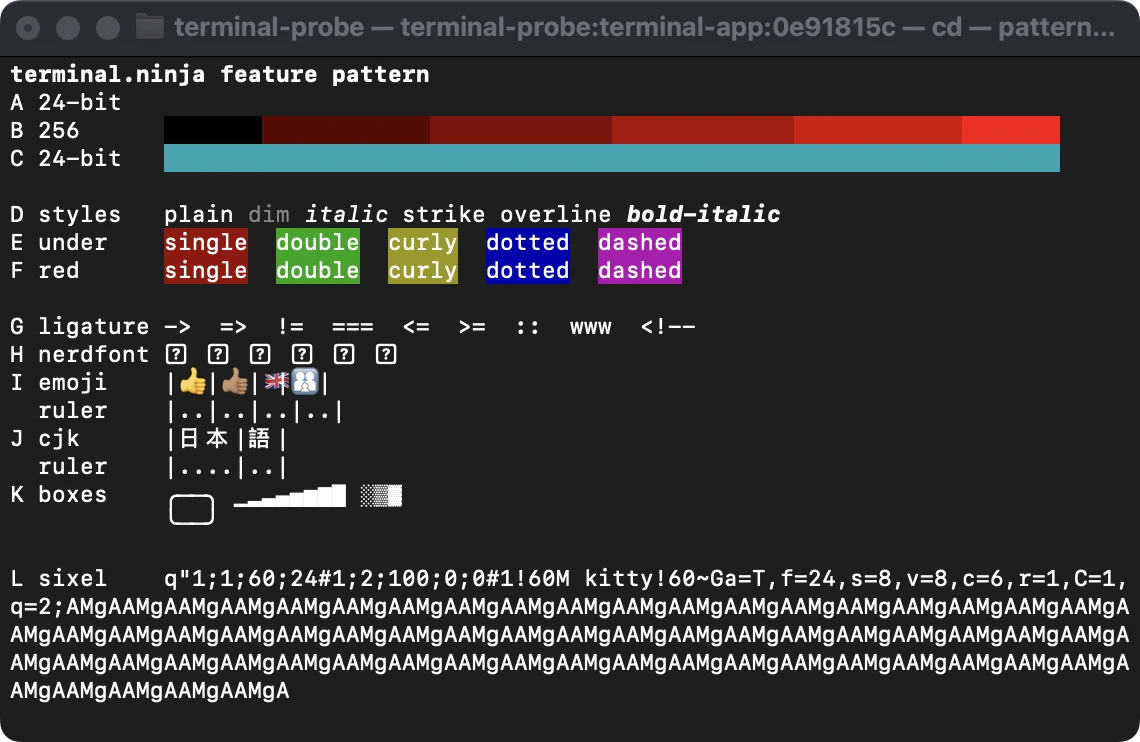Click blue 'dotted' in the E under row

[x=528, y=242]
